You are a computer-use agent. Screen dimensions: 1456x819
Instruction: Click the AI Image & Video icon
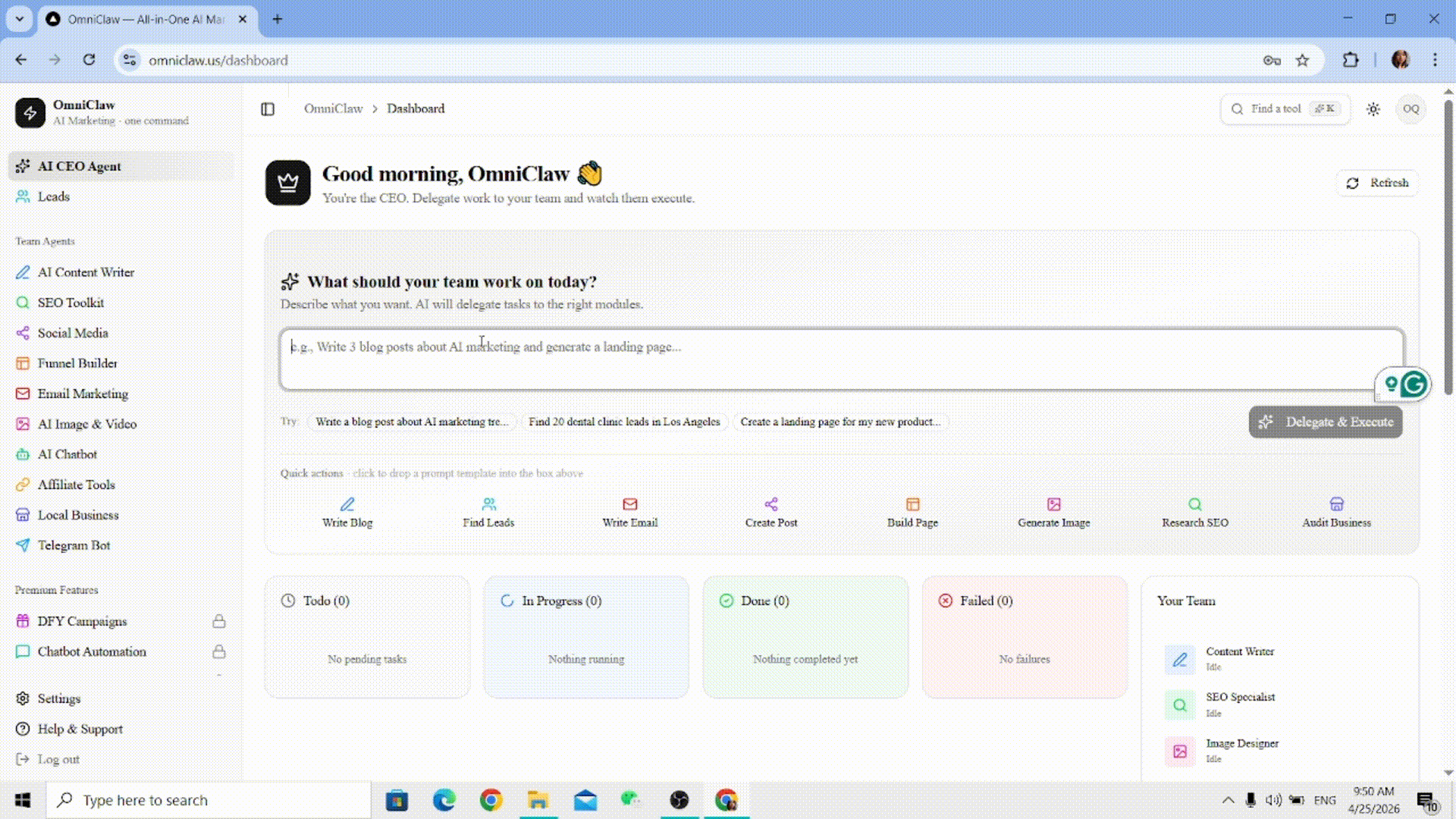23,424
